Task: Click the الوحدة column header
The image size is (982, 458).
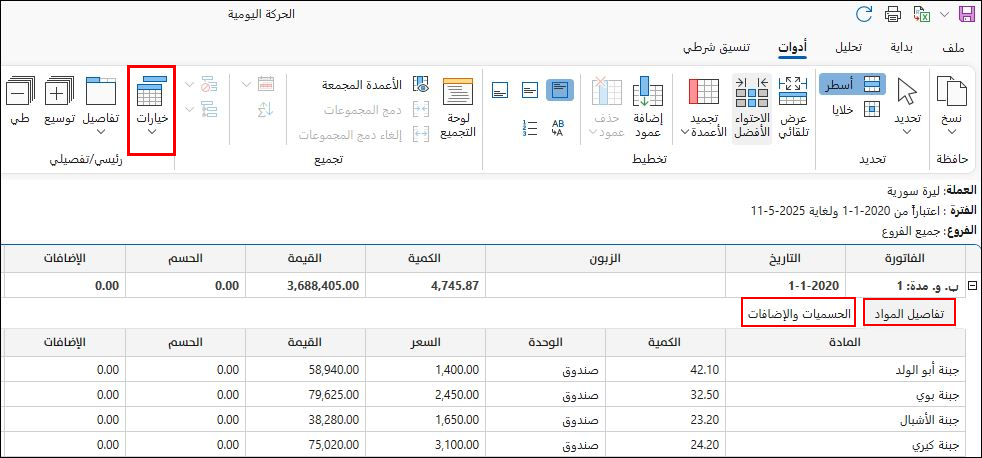Action: point(545,343)
